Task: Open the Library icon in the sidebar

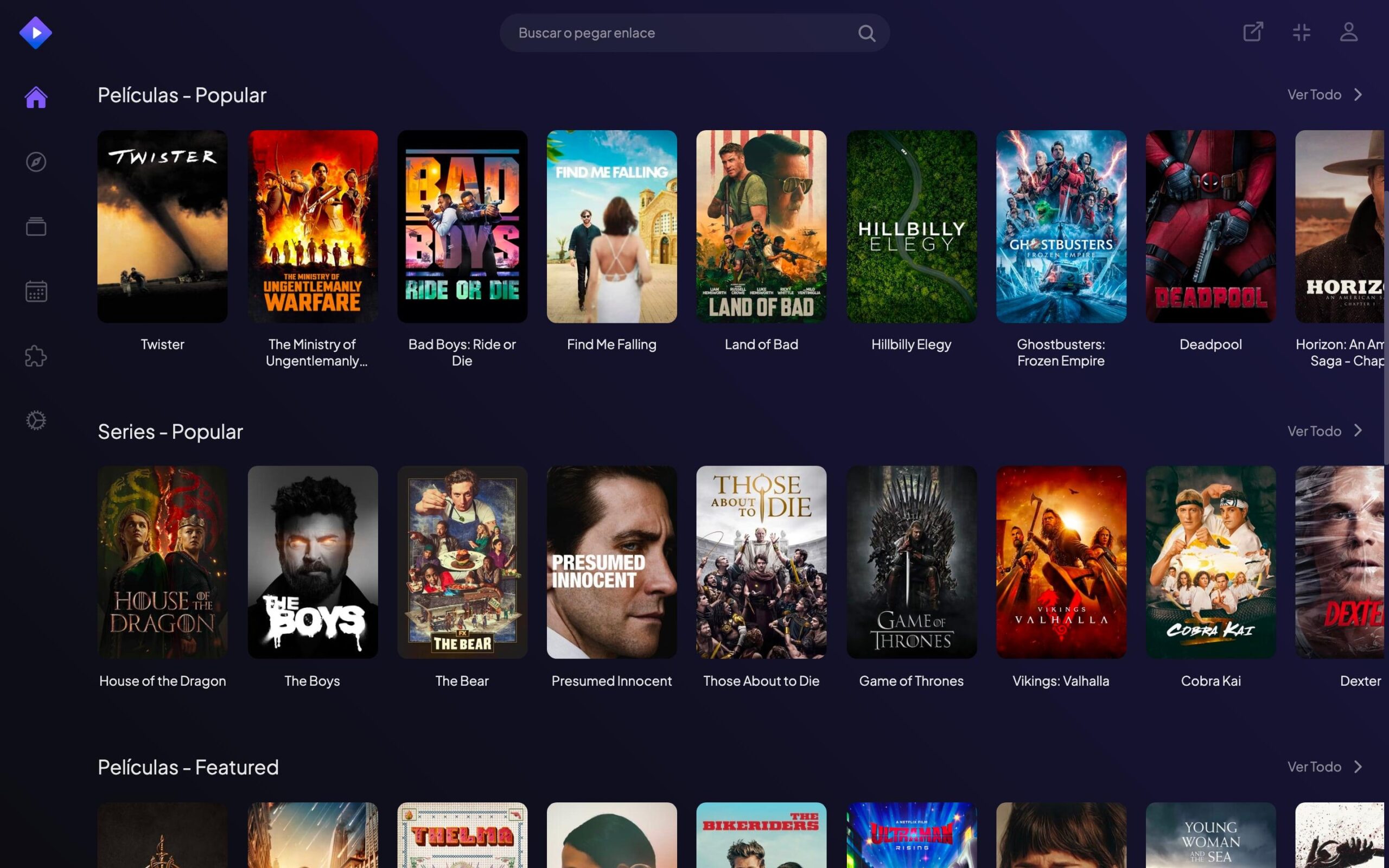Action: (x=36, y=226)
